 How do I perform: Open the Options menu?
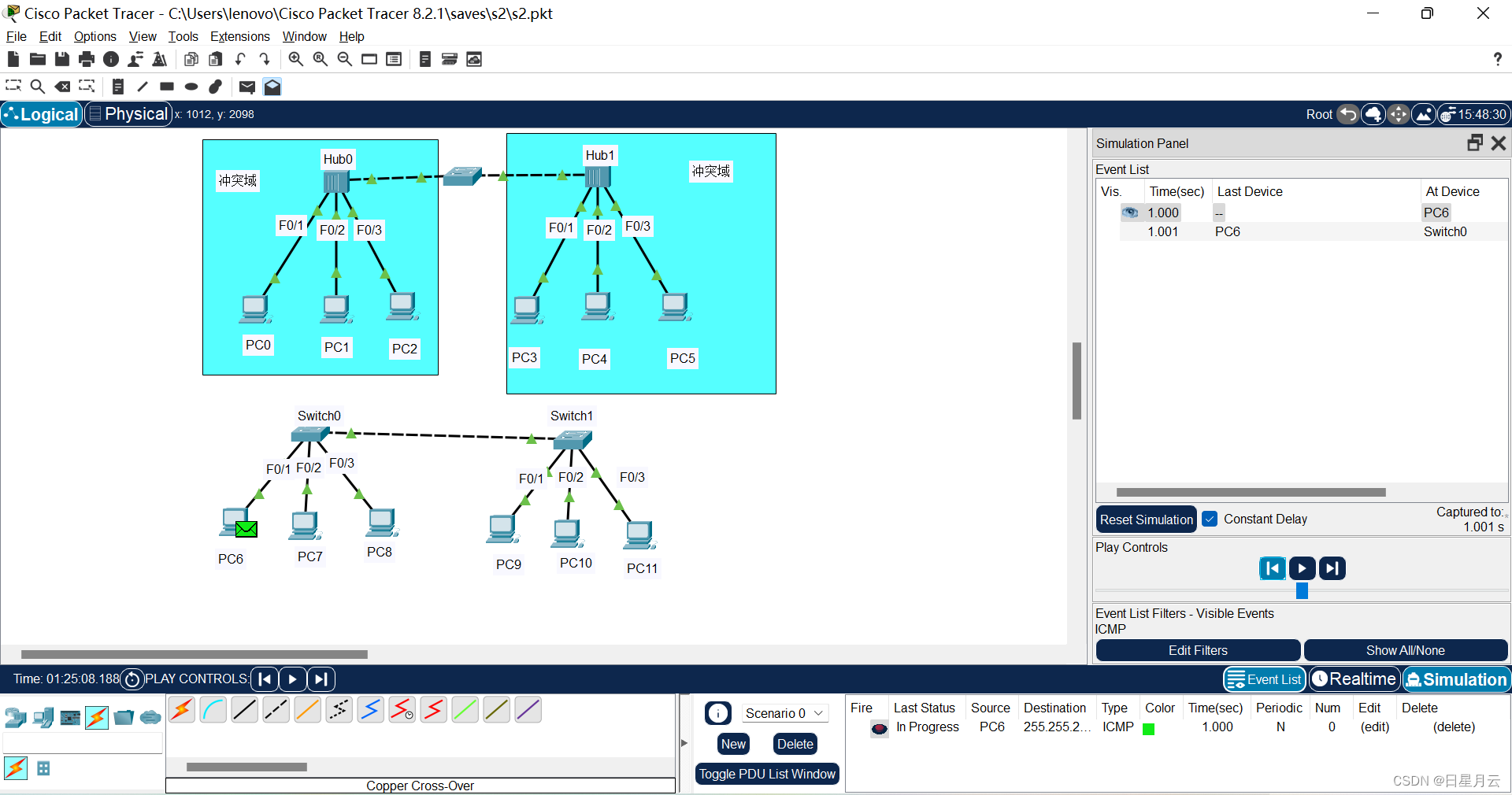[95, 36]
